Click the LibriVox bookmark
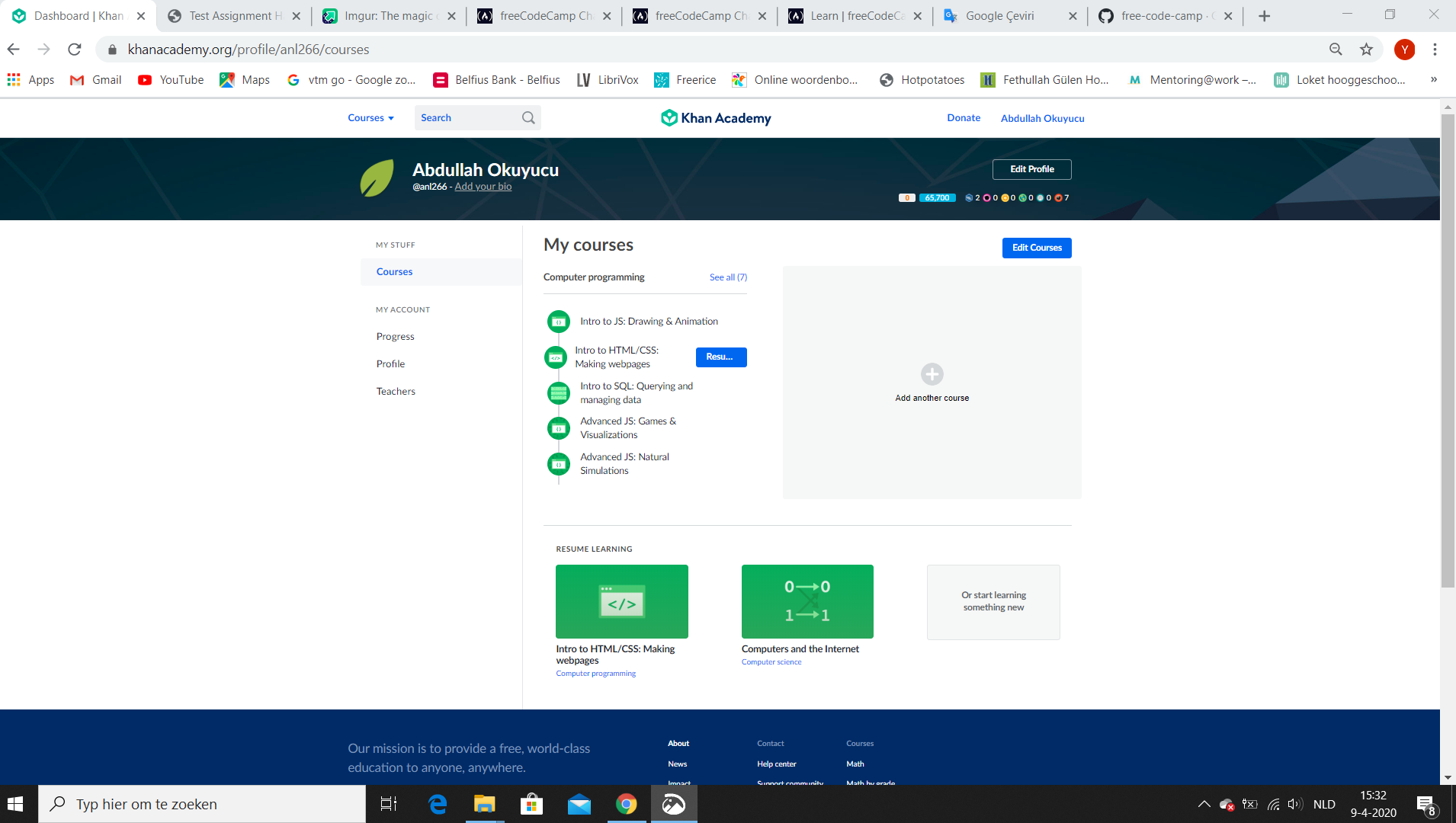 (608, 80)
